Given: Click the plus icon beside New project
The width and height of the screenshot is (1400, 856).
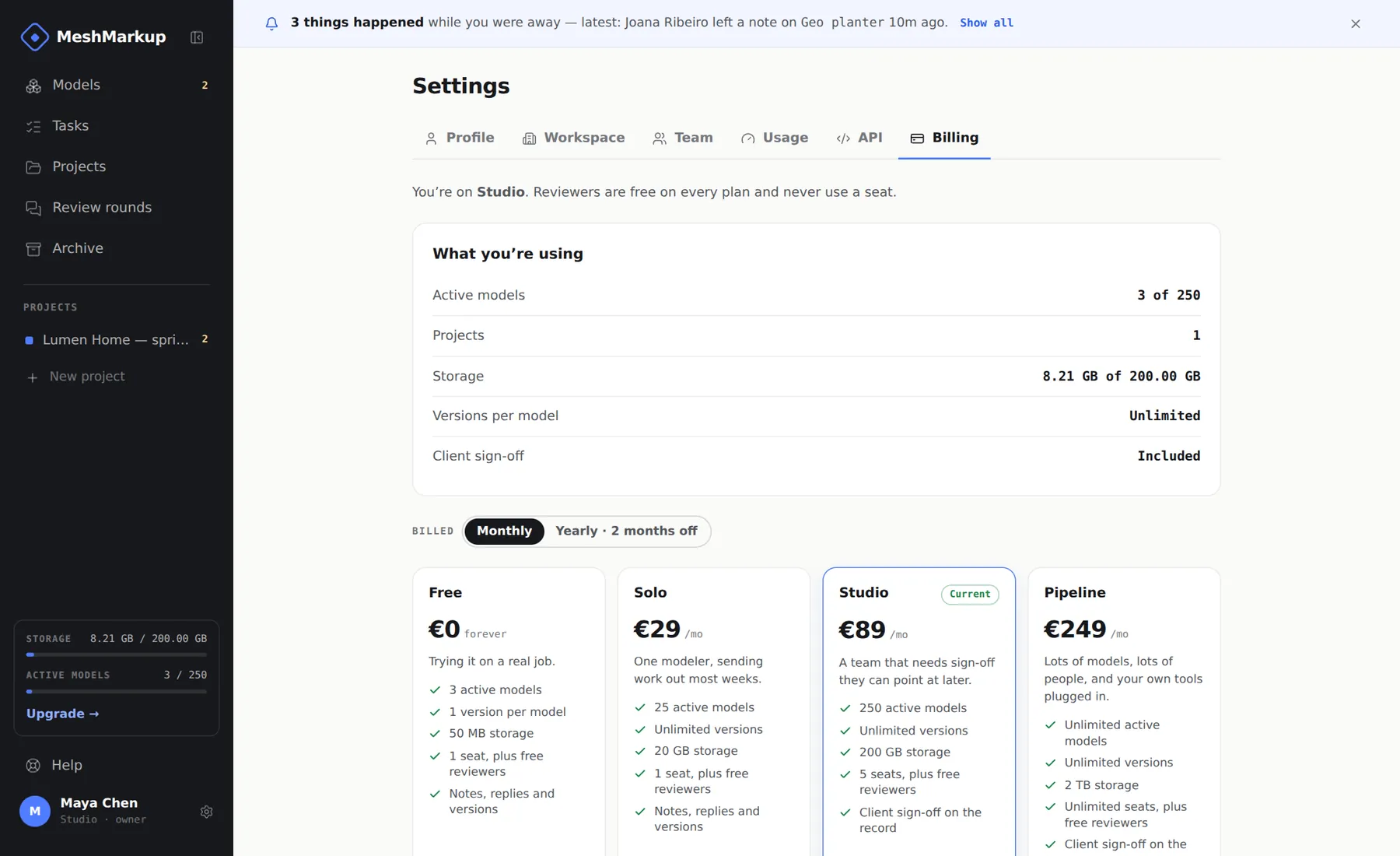Looking at the screenshot, I should pyautogui.click(x=32, y=377).
